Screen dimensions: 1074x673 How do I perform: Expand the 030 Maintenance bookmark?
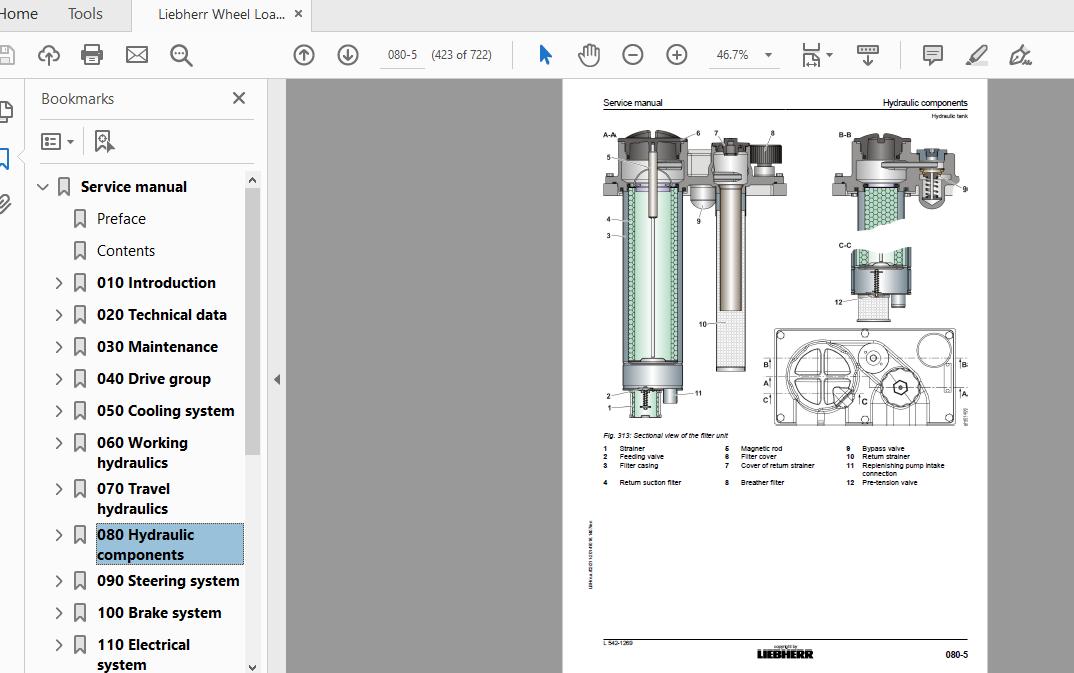click(59, 347)
